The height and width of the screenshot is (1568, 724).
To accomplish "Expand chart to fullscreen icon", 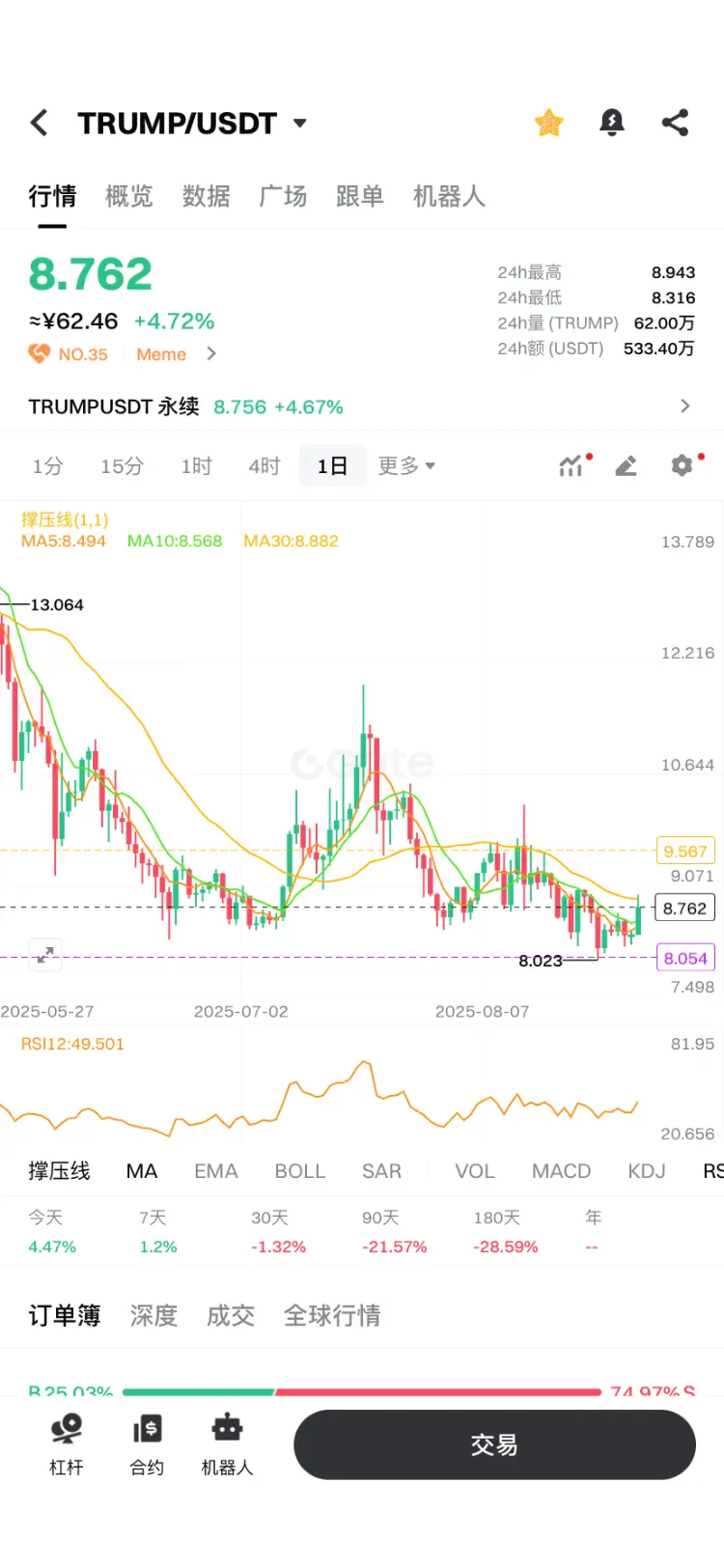I will pyautogui.click(x=45, y=955).
